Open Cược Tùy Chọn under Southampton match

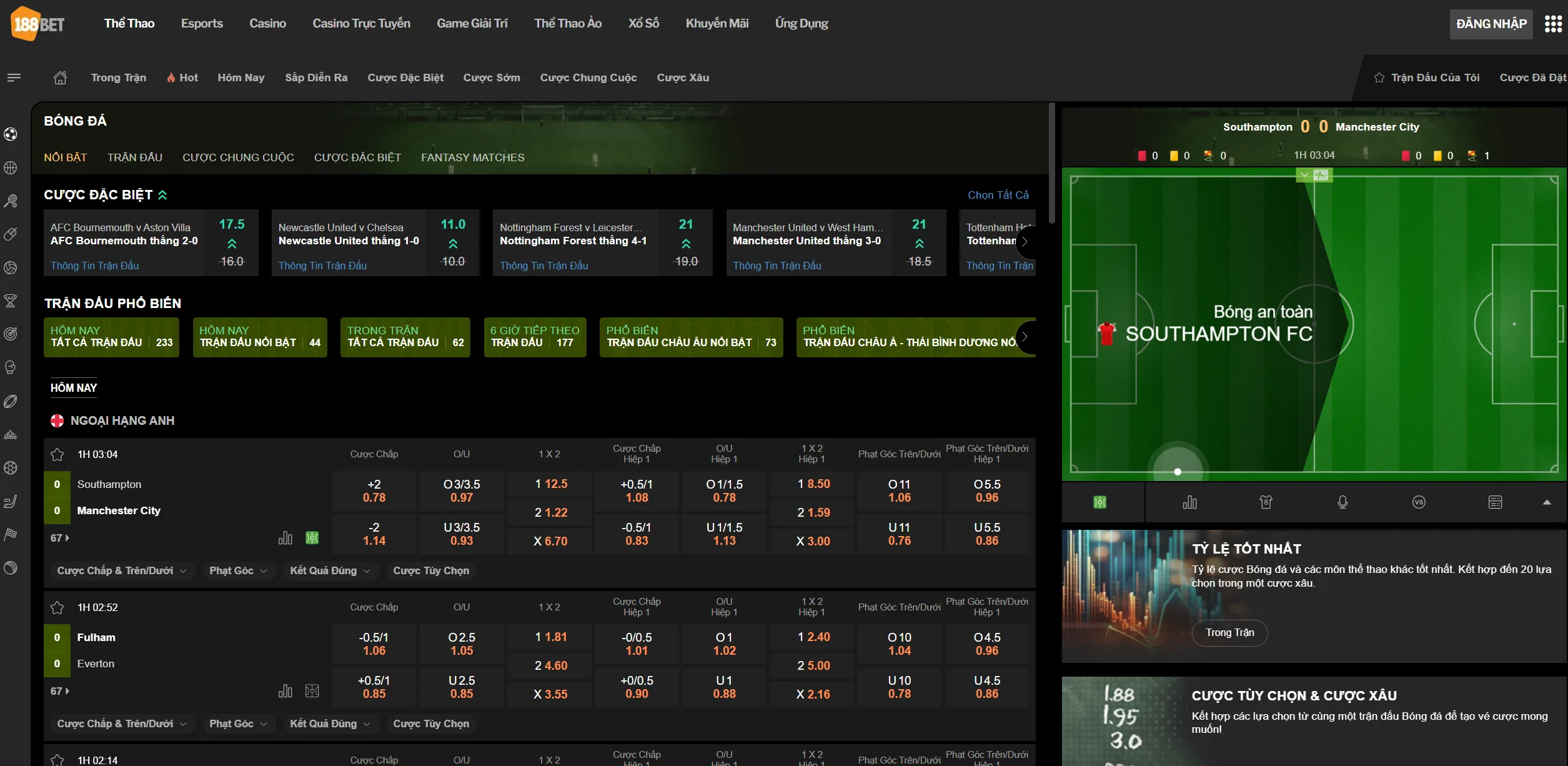(431, 570)
